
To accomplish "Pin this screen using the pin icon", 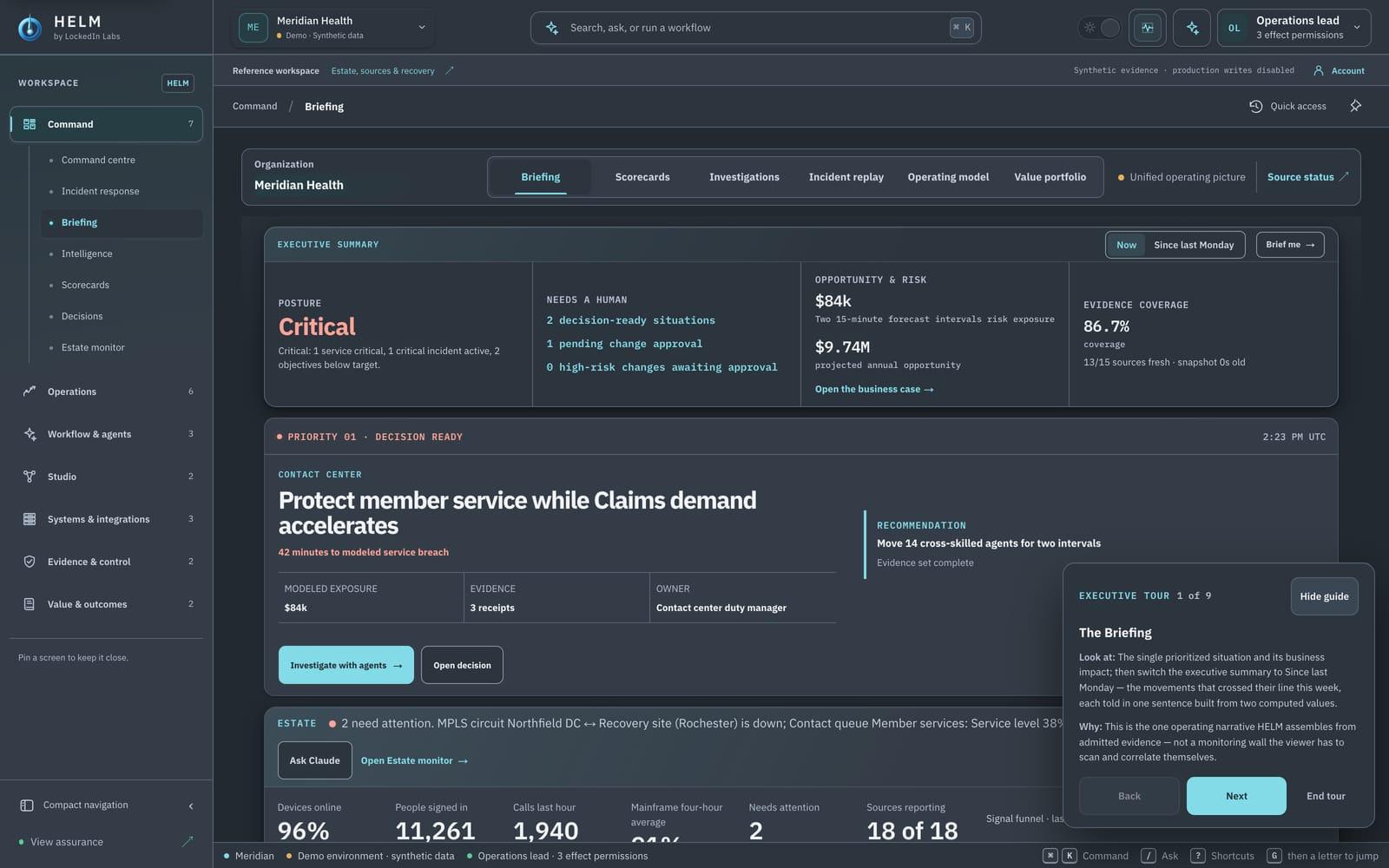I will click(x=1356, y=106).
